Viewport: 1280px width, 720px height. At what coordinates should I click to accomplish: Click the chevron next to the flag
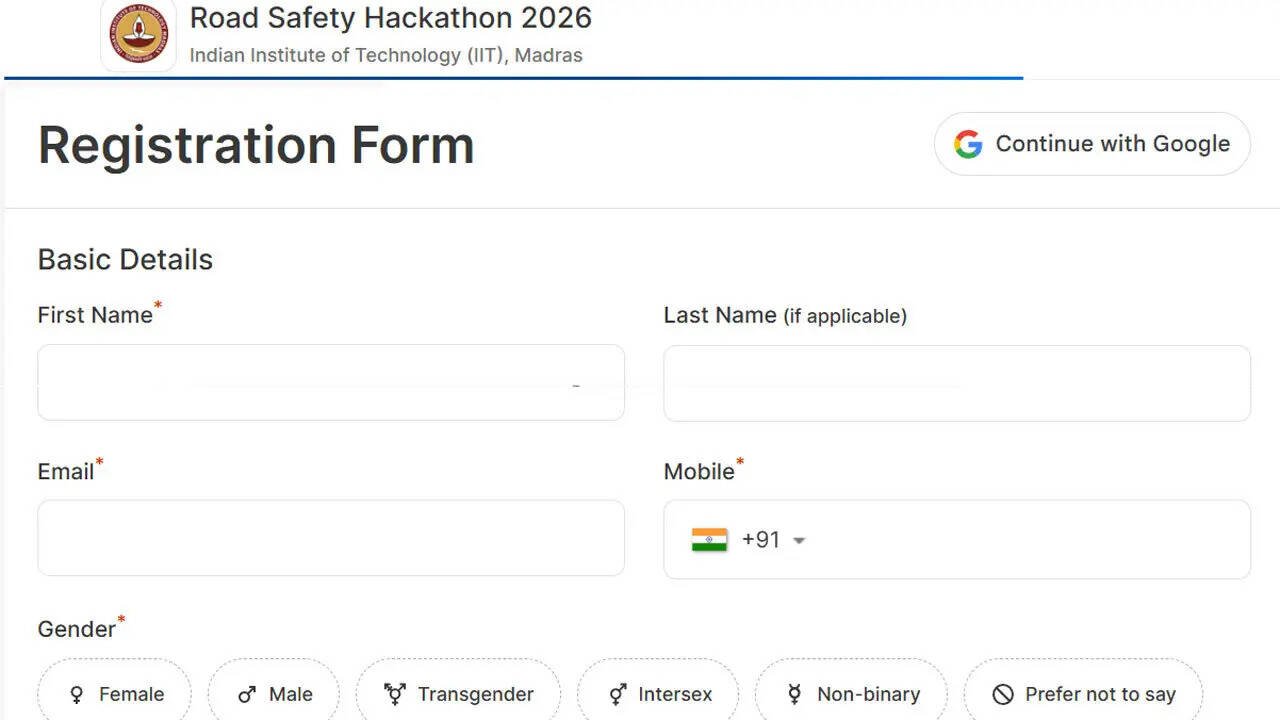click(799, 540)
